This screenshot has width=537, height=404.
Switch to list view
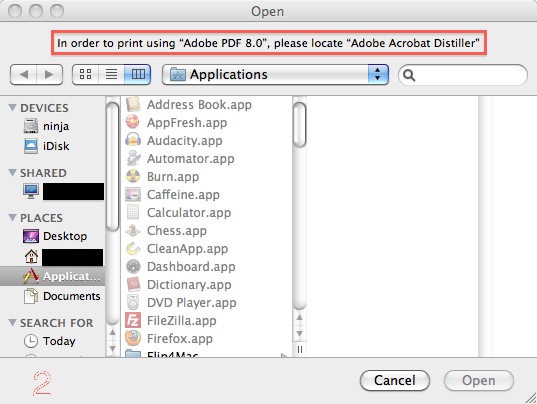point(111,74)
